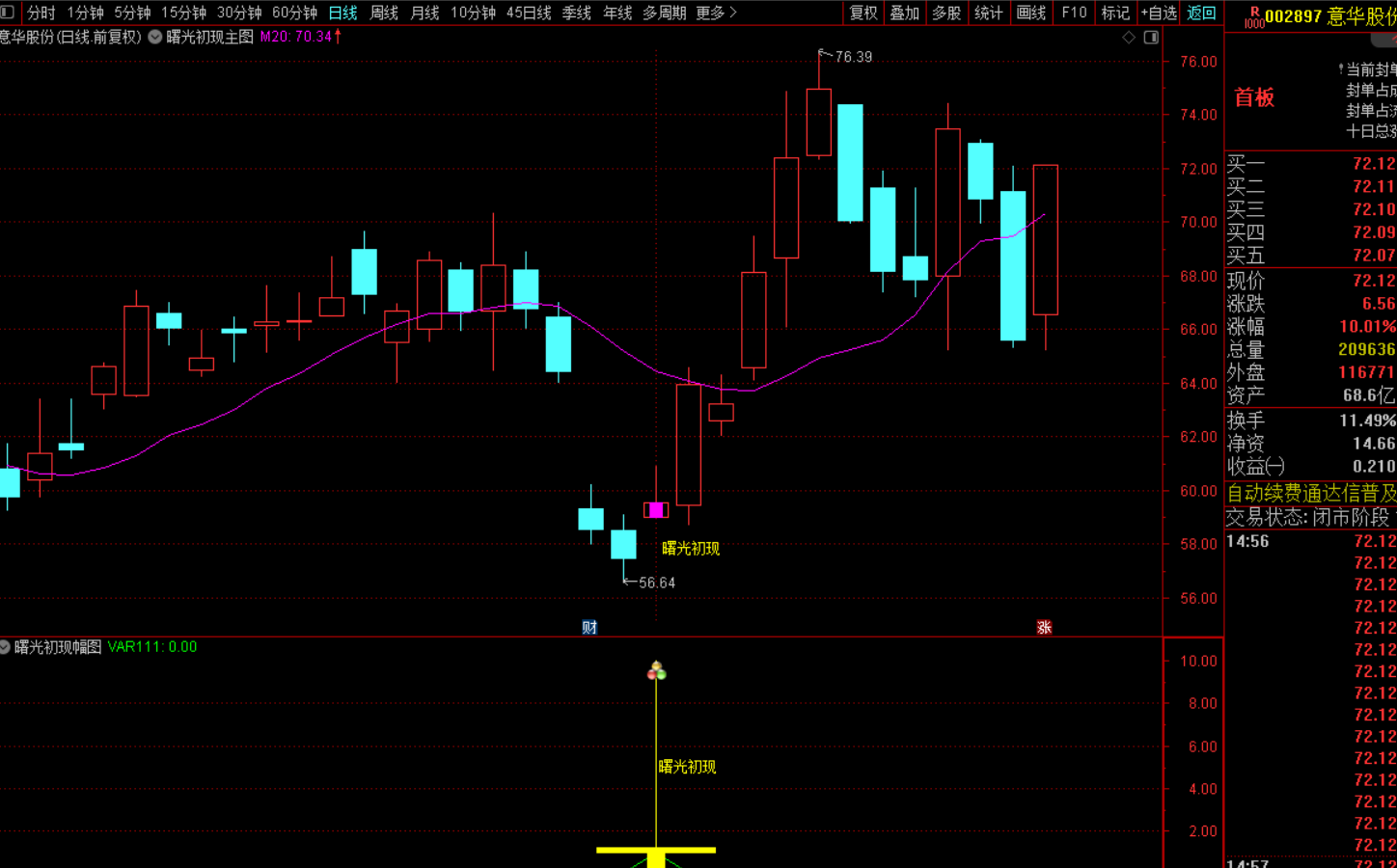The height and width of the screenshot is (868, 1397).
Task: Click the red 涨 marker on timeline
Action: pyautogui.click(x=1044, y=627)
